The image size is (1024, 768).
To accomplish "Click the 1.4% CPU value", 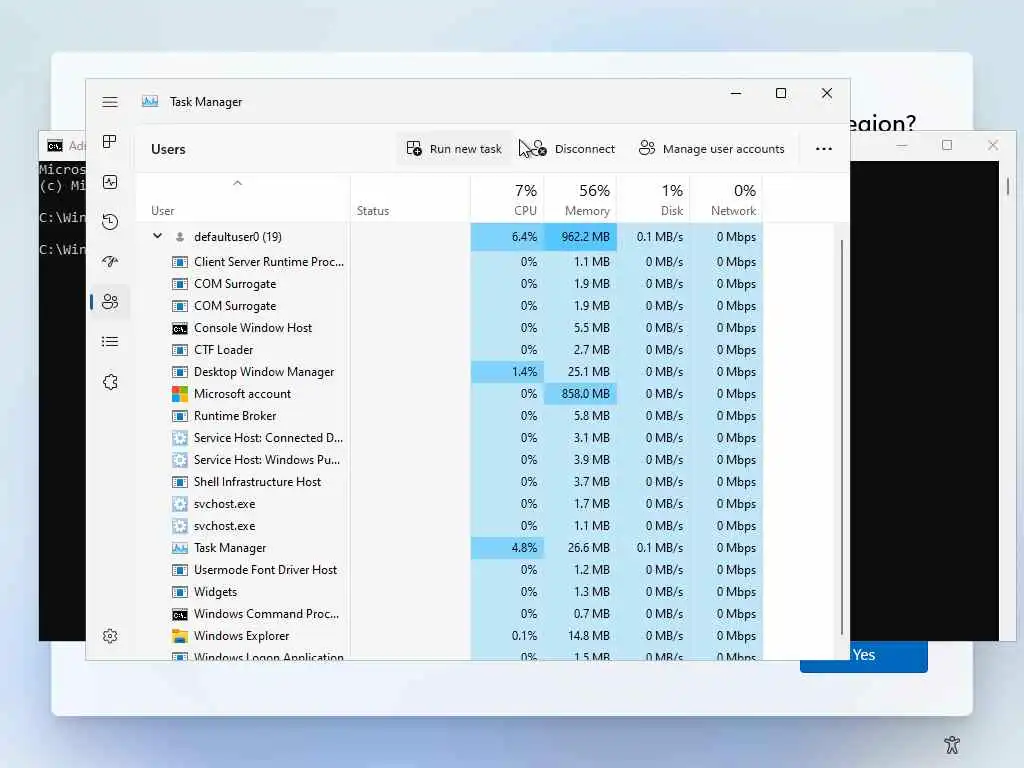I will tap(524, 372).
